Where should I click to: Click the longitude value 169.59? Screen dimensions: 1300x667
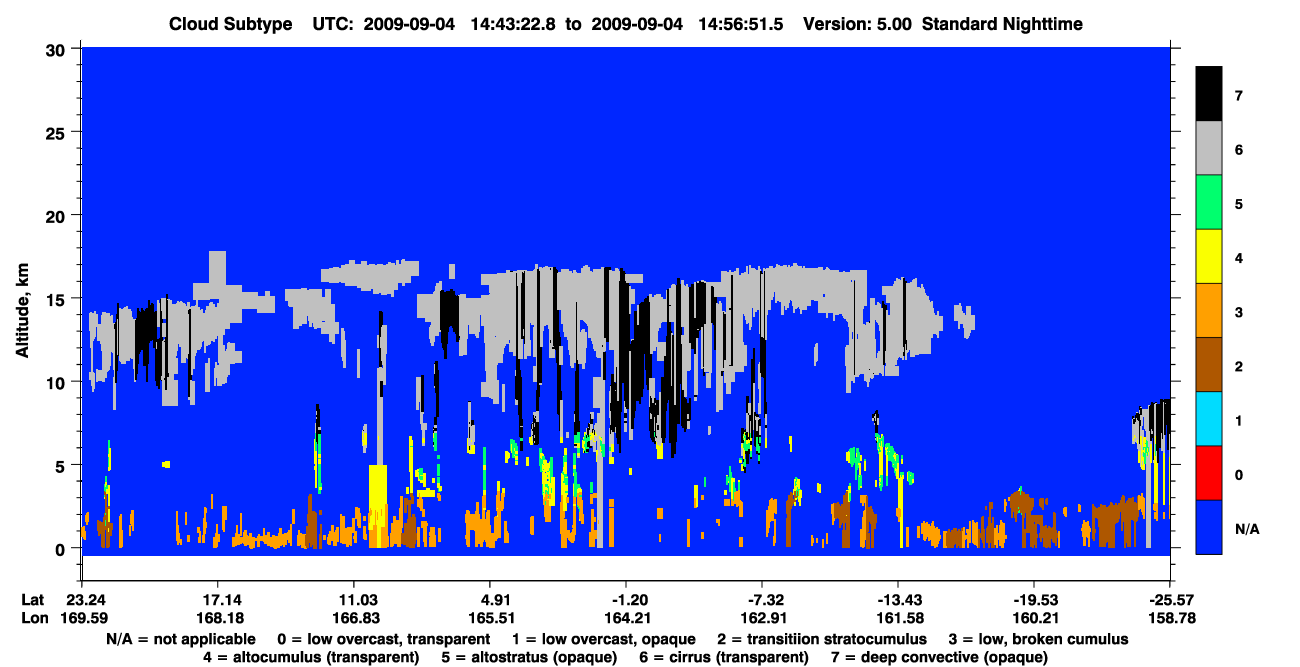click(86, 618)
